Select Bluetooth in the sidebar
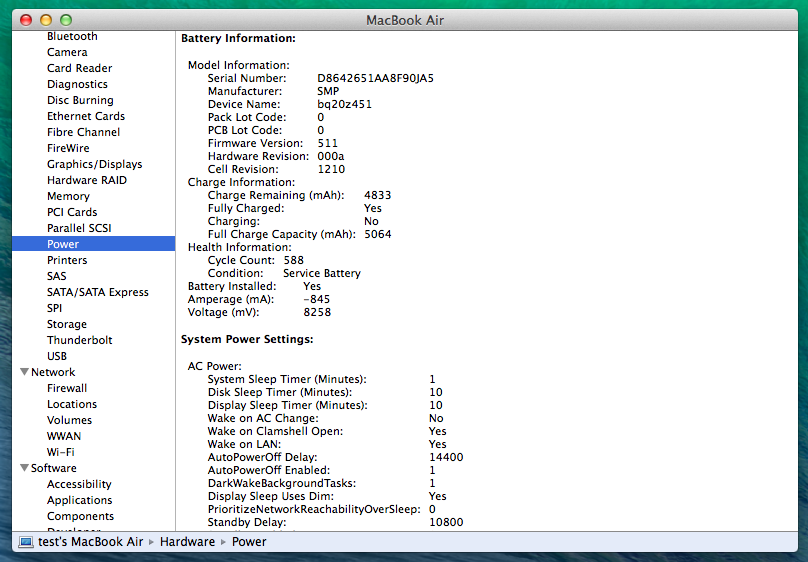 point(72,36)
